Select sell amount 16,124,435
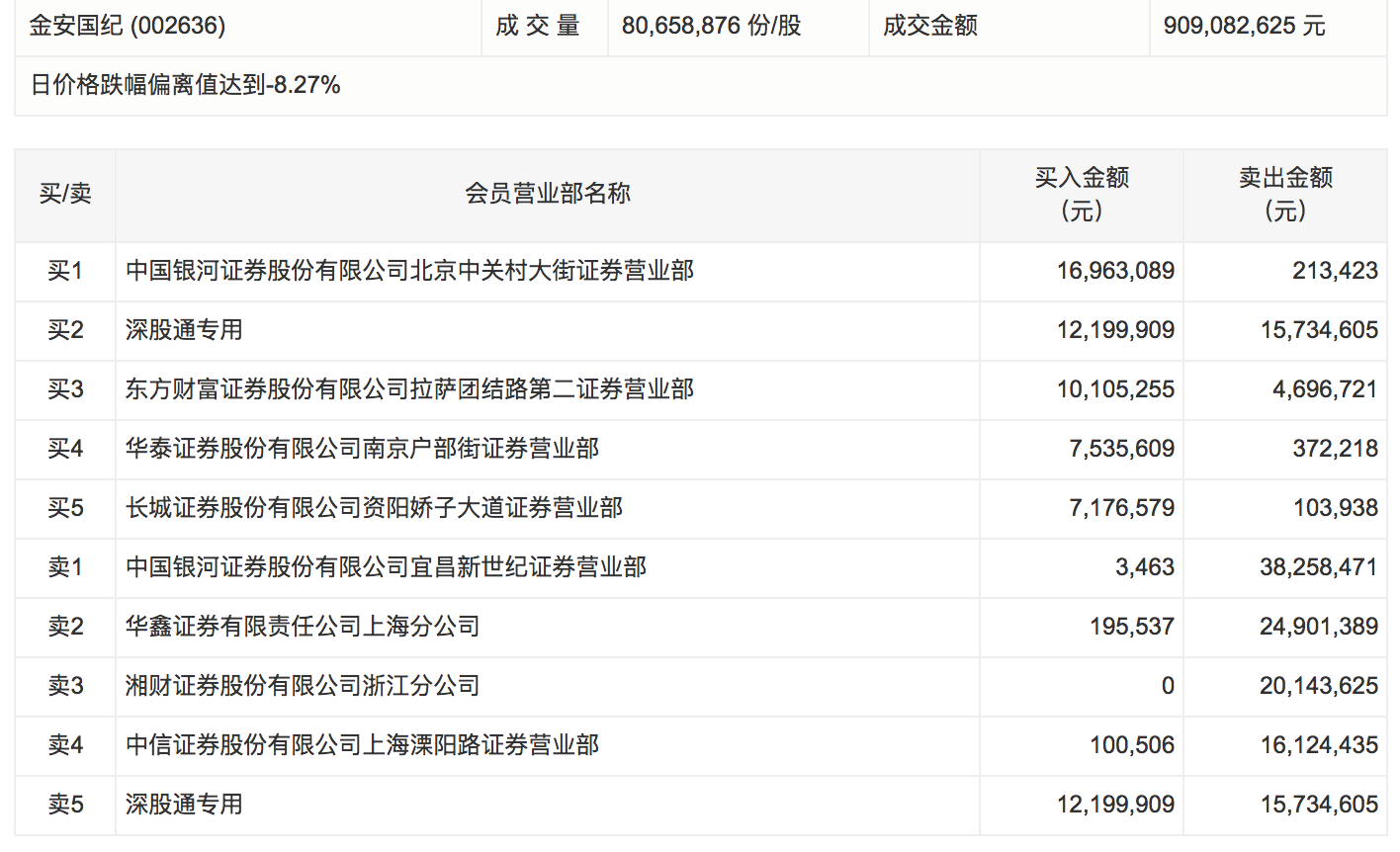Viewport: 1400px width, 852px height. point(1320,745)
